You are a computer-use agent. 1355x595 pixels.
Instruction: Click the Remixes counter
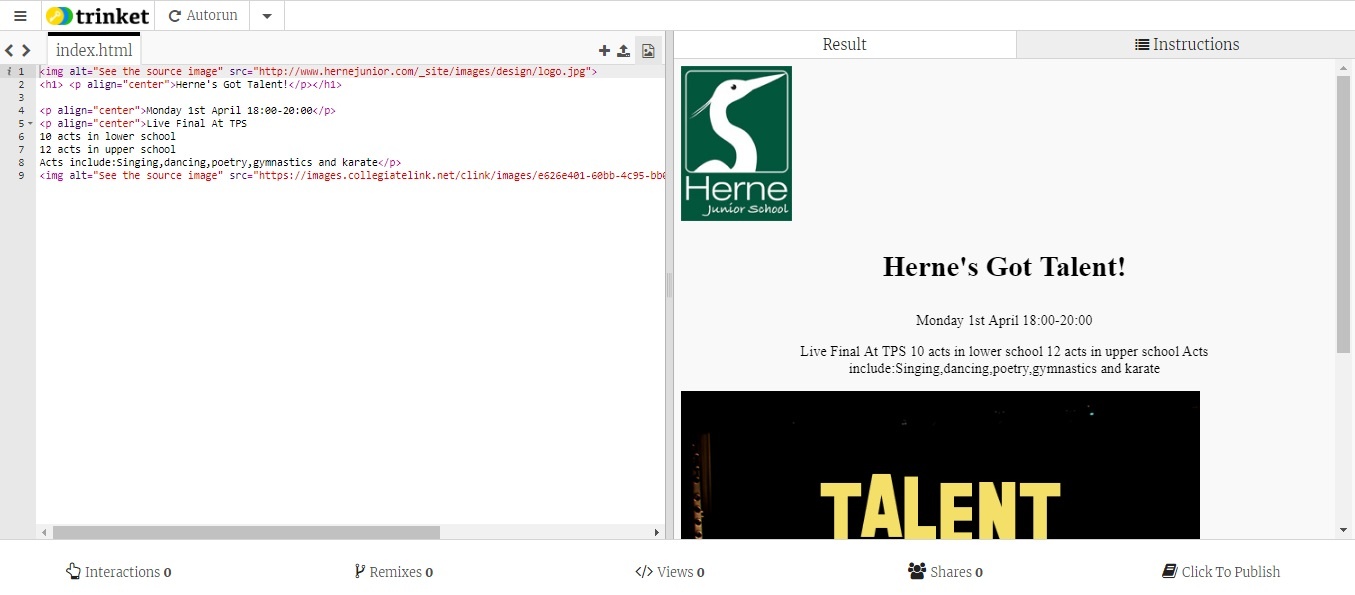tap(393, 572)
